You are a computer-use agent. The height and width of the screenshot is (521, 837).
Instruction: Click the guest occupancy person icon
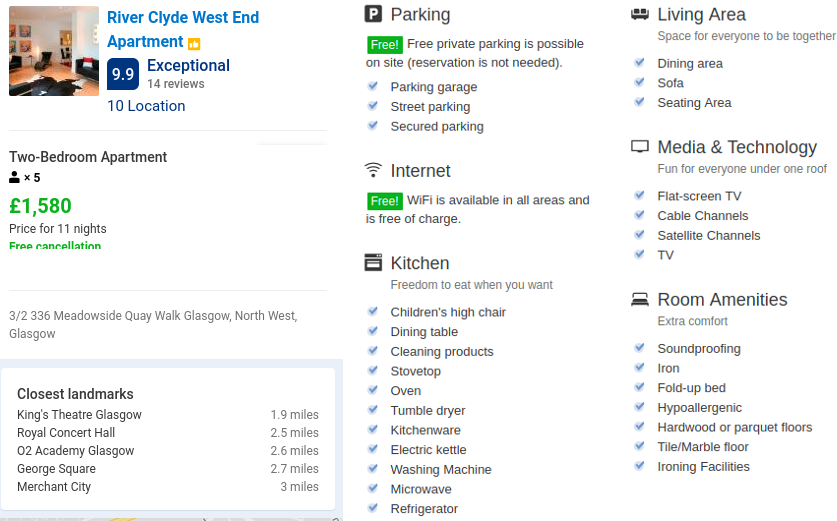(15, 178)
